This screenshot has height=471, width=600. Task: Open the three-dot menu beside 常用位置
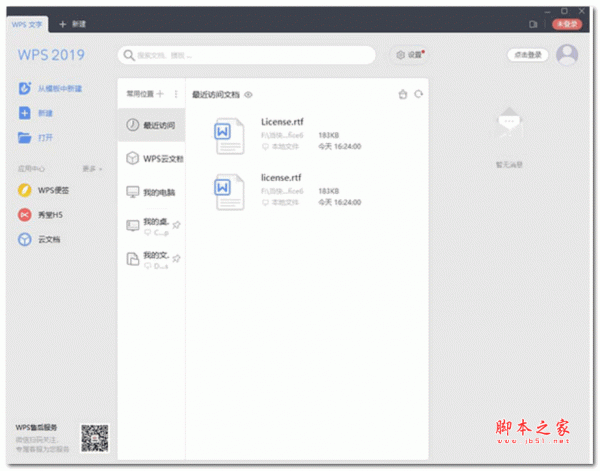pos(176,94)
